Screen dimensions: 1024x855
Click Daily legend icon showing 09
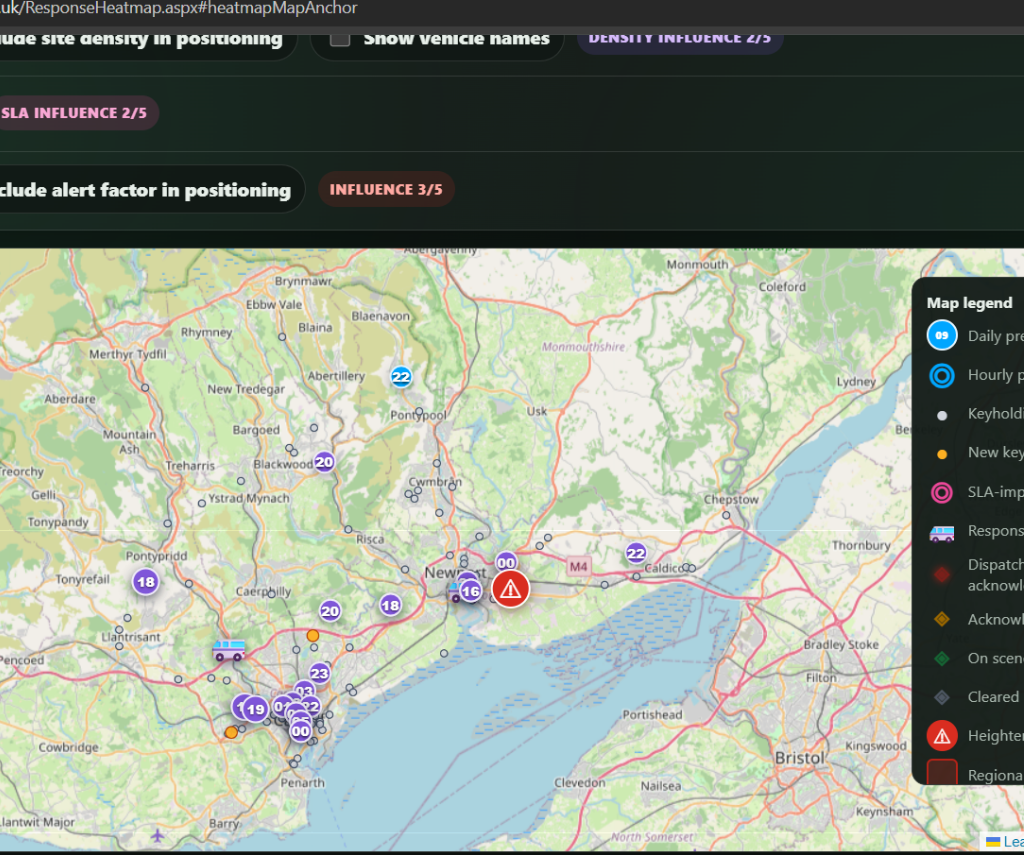(942, 336)
